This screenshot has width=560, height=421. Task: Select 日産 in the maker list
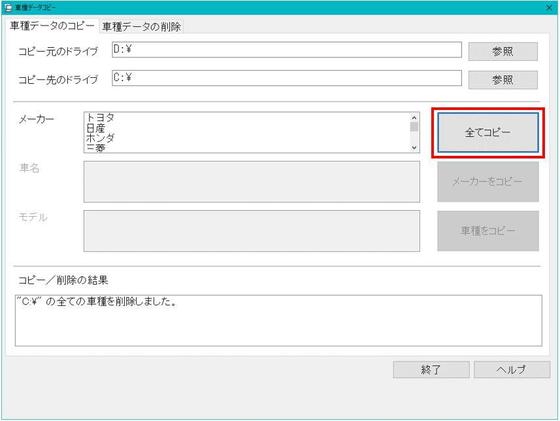(96, 128)
